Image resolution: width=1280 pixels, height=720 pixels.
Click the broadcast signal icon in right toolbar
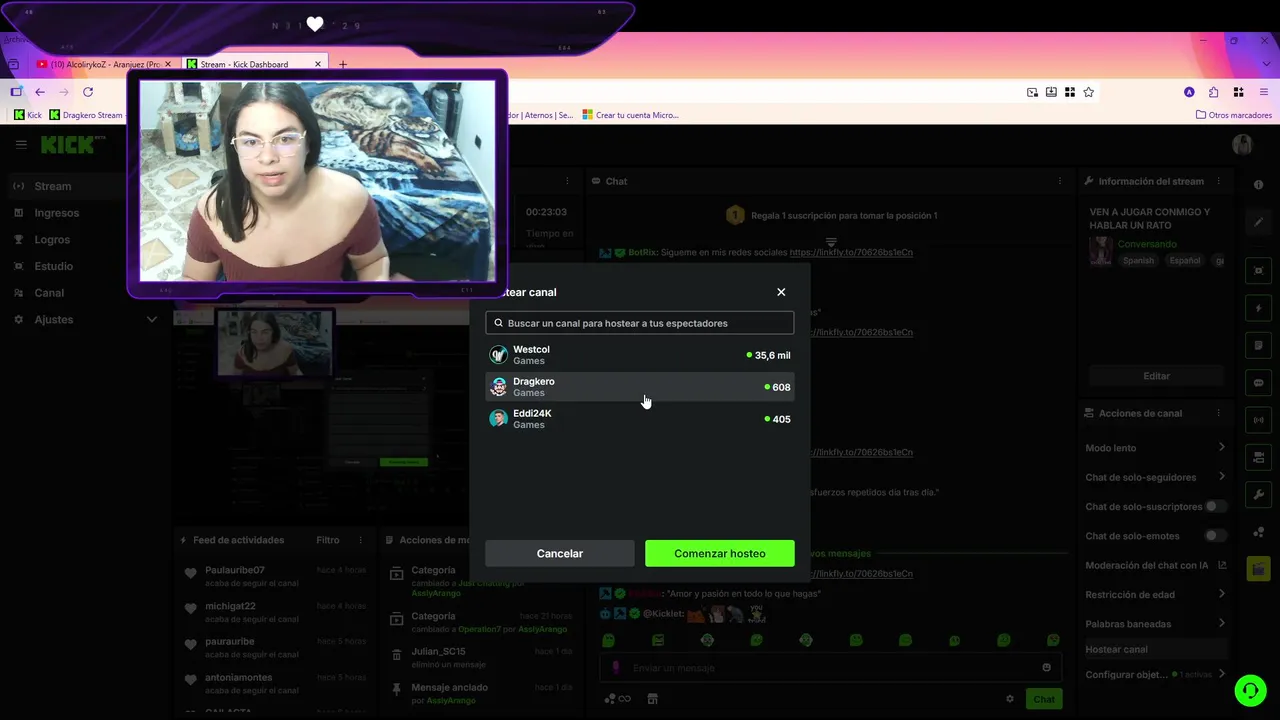tap(1259, 420)
